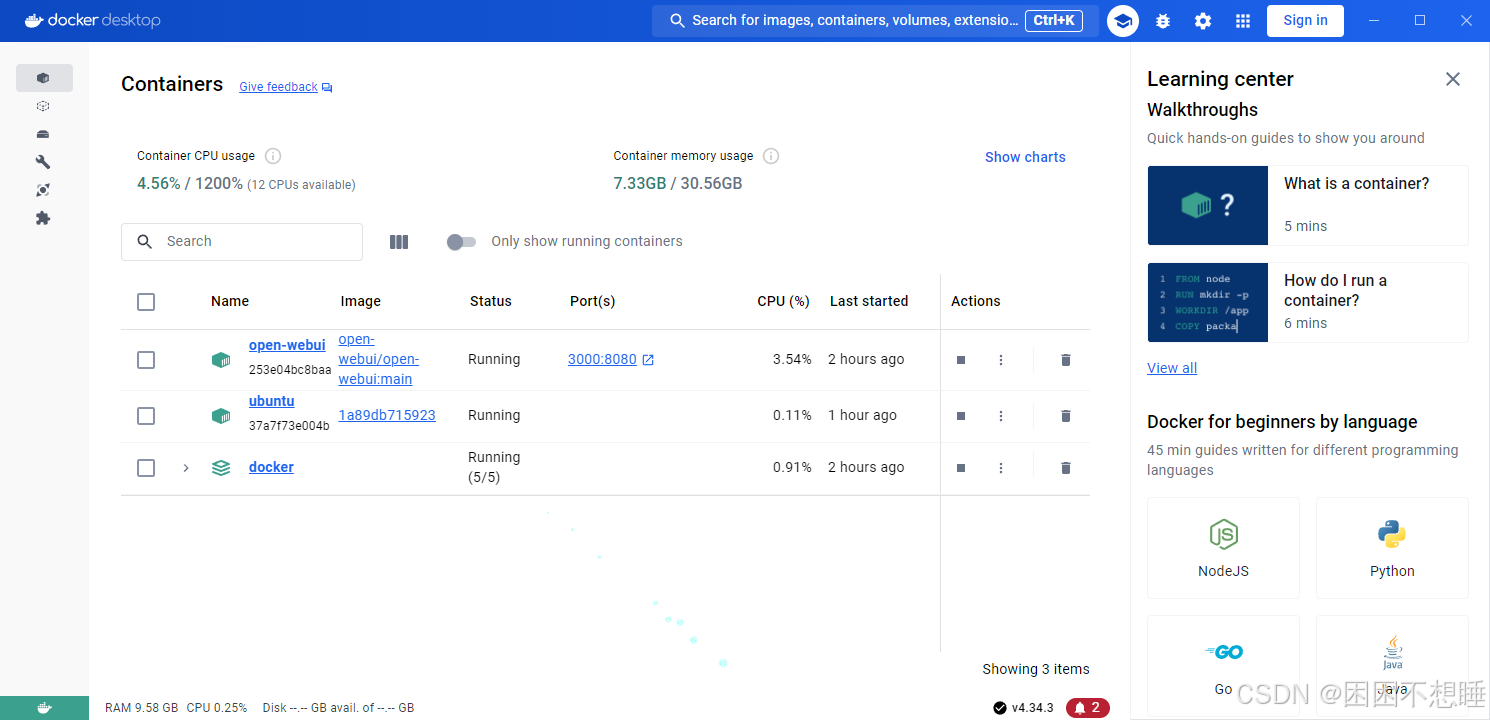
Task: Open the open-webui container link
Action: pyautogui.click(x=287, y=345)
